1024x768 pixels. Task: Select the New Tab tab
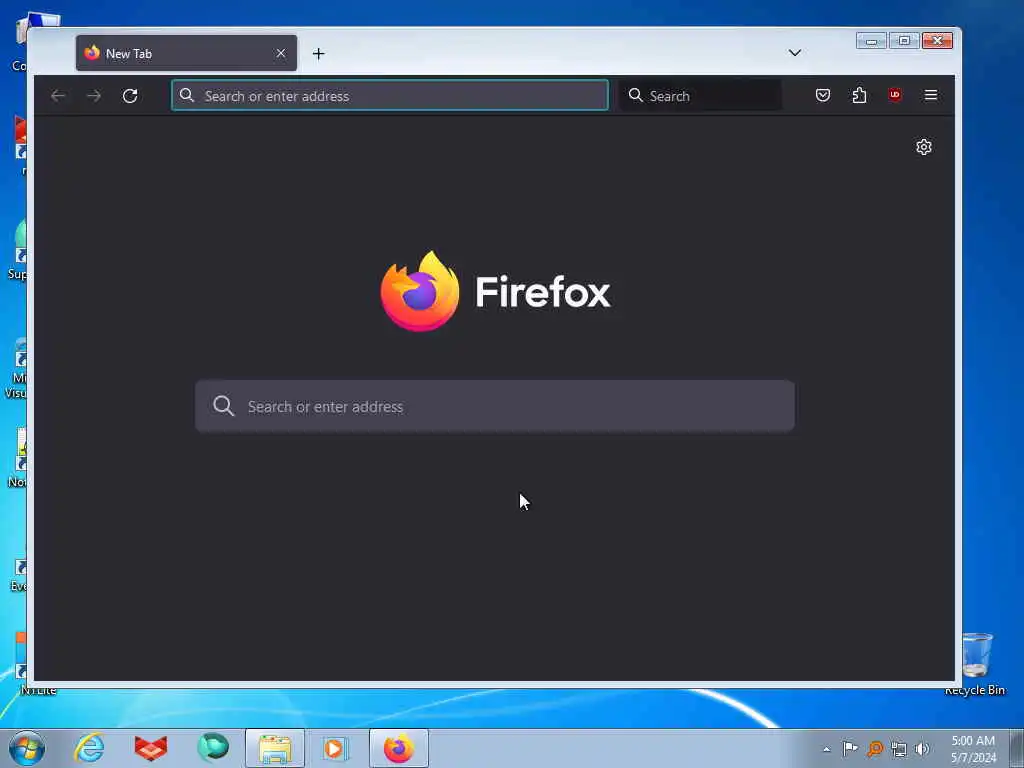[x=186, y=54]
